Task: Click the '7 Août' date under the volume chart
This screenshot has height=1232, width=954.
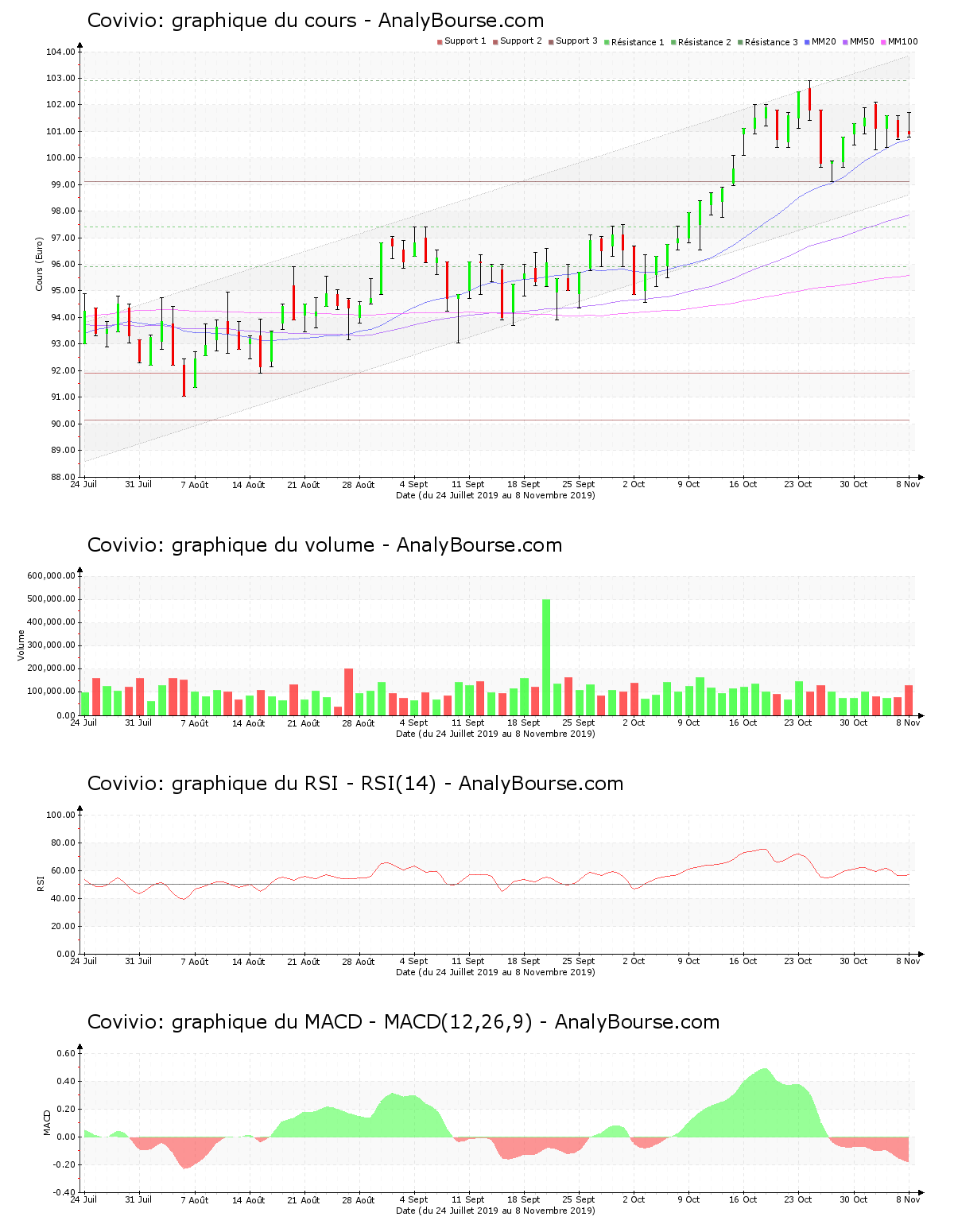Action: [x=194, y=723]
